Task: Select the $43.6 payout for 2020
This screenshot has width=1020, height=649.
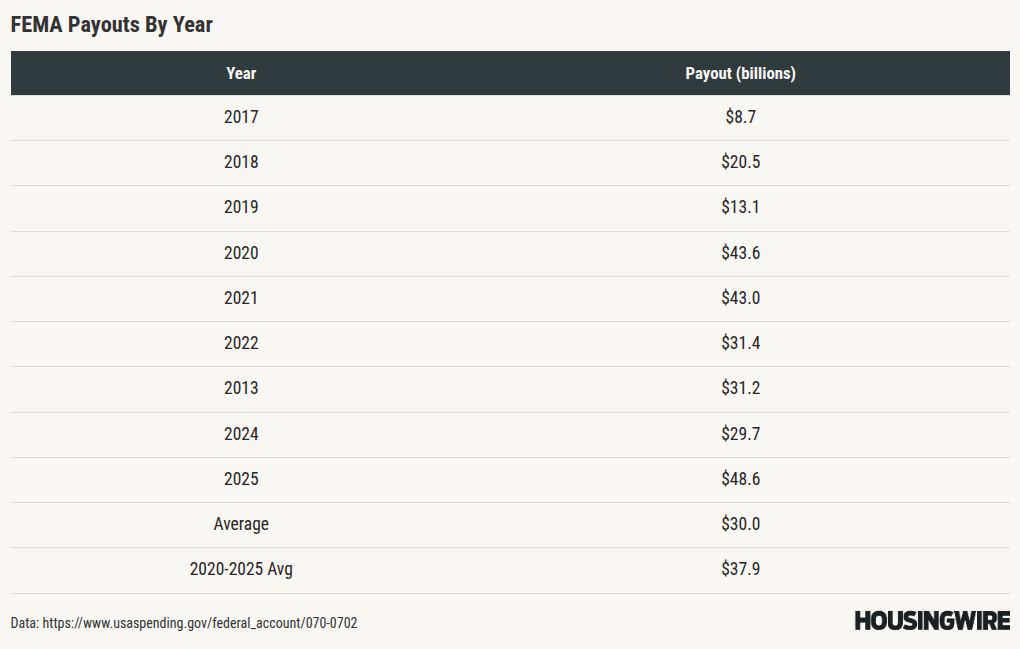Action: (x=740, y=253)
